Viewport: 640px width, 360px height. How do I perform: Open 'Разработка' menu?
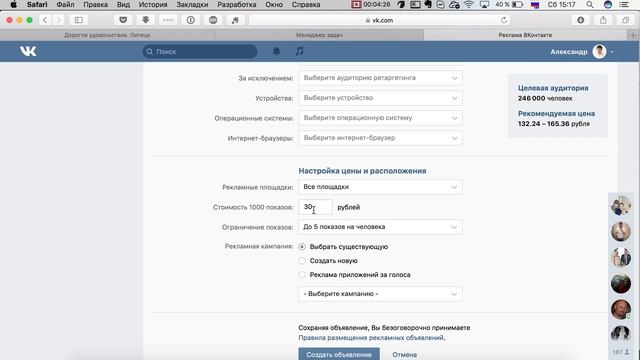237,4
